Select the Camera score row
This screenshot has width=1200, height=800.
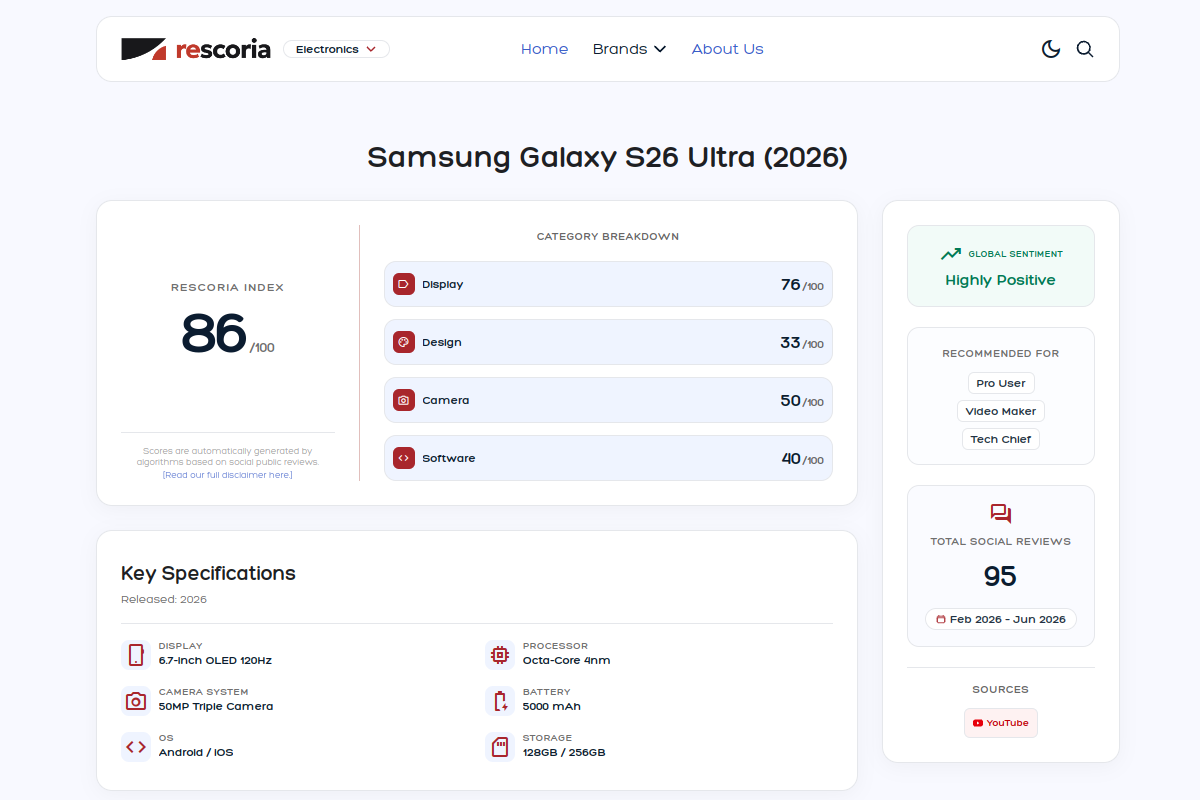coord(608,400)
